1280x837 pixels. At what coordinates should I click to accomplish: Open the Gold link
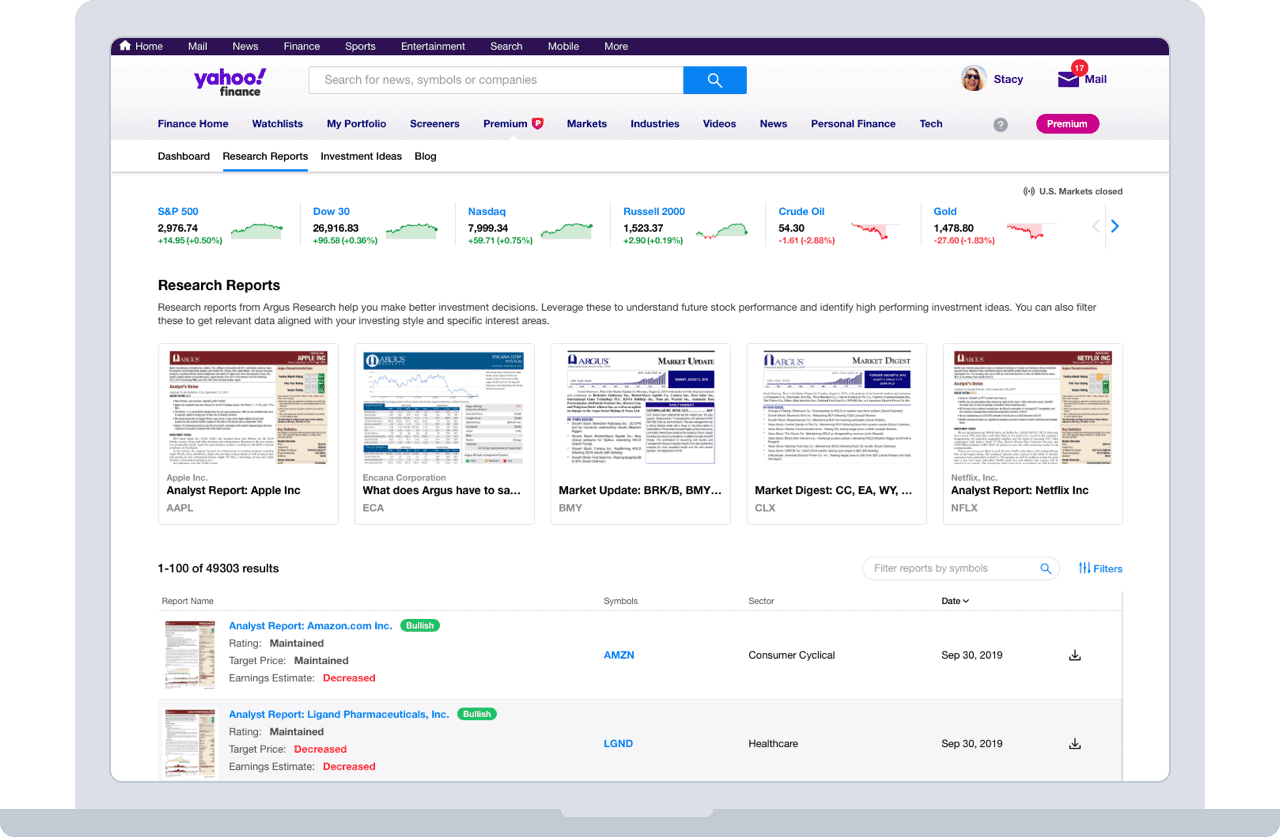pos(945,212)
